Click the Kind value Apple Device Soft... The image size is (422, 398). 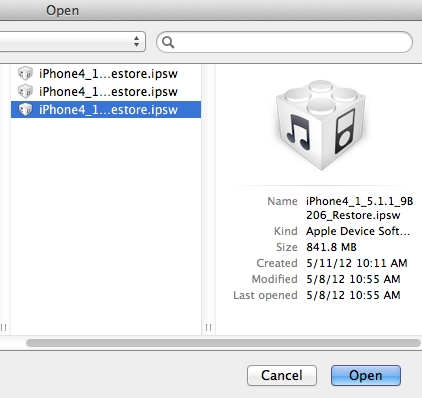[358, 231]
